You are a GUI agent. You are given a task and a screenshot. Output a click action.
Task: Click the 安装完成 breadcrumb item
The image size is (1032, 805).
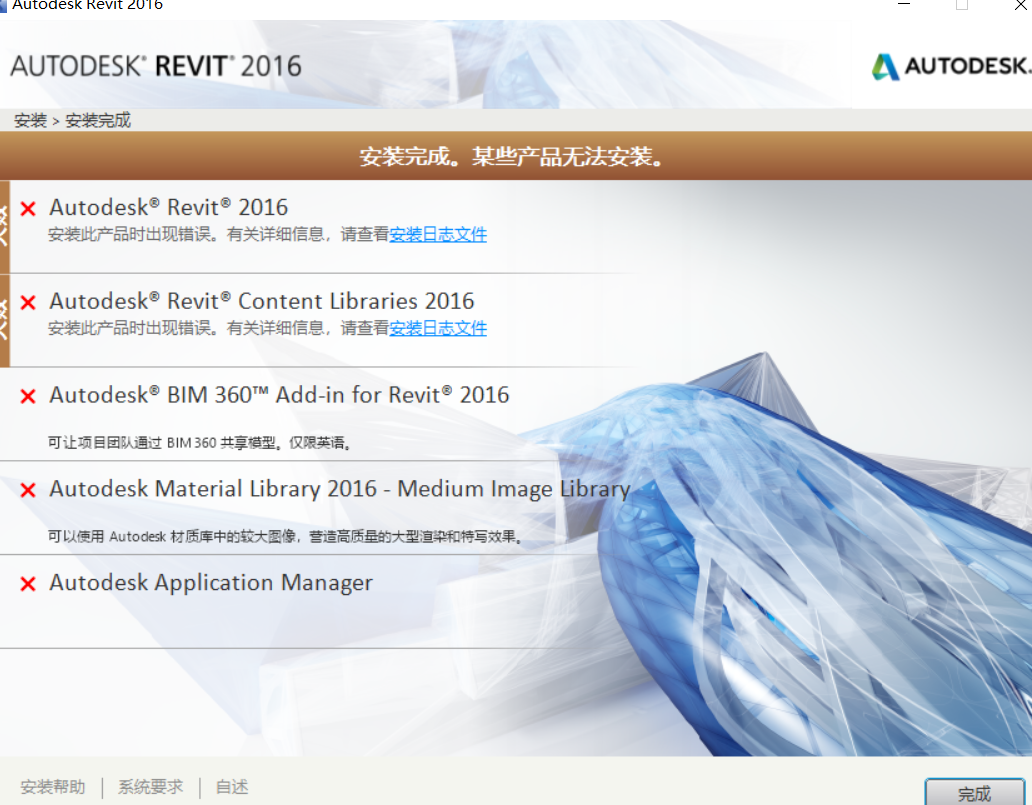pyautogui.click(x=98, y=120)
